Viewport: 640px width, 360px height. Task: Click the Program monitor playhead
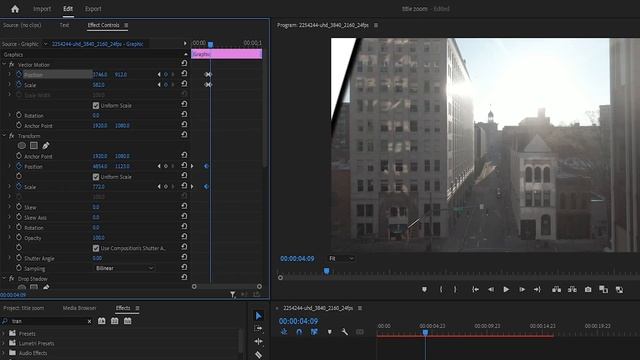[327, 271]
